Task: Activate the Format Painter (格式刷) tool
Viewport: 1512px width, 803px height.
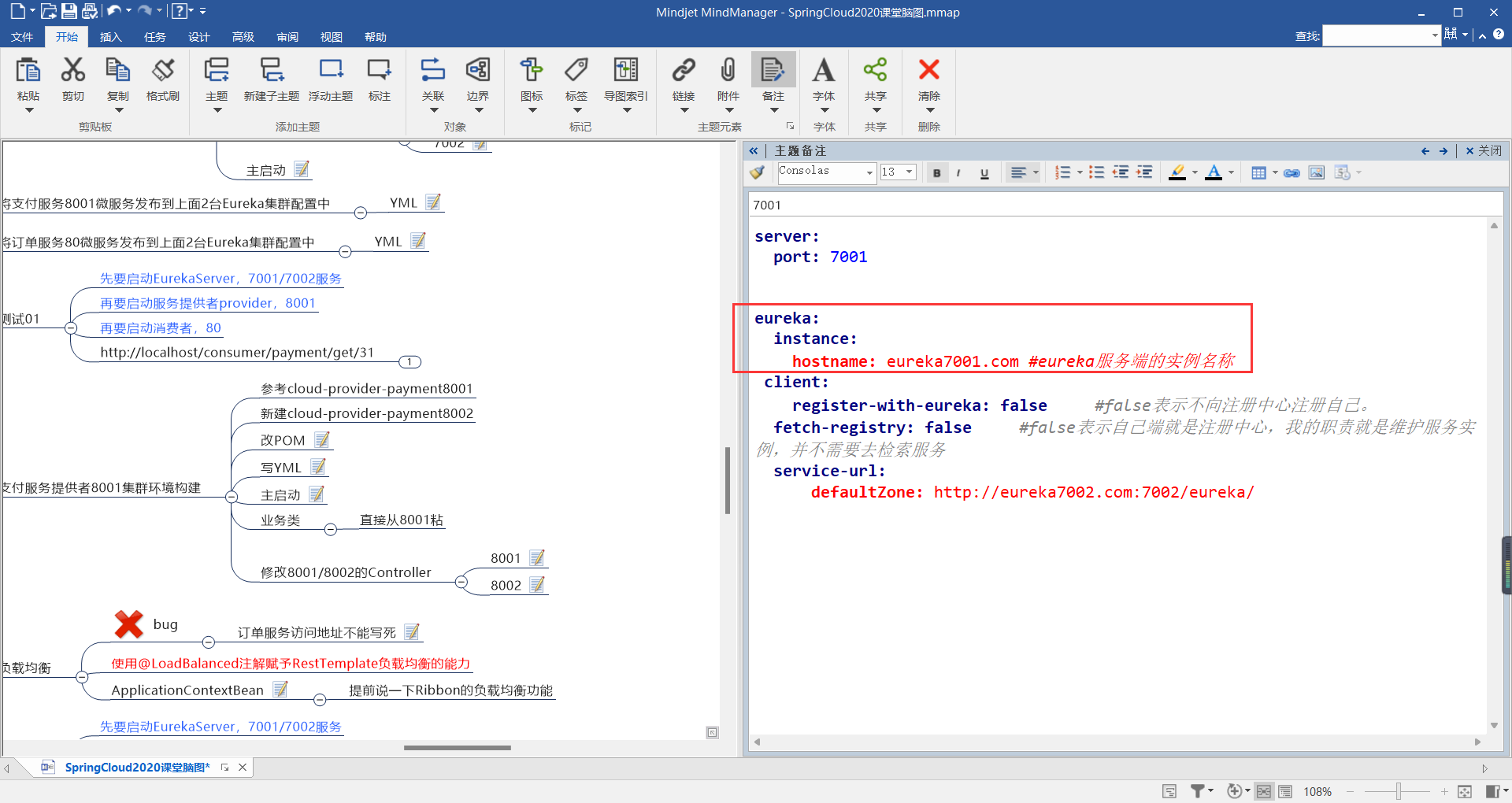Action: coord(163,71)
